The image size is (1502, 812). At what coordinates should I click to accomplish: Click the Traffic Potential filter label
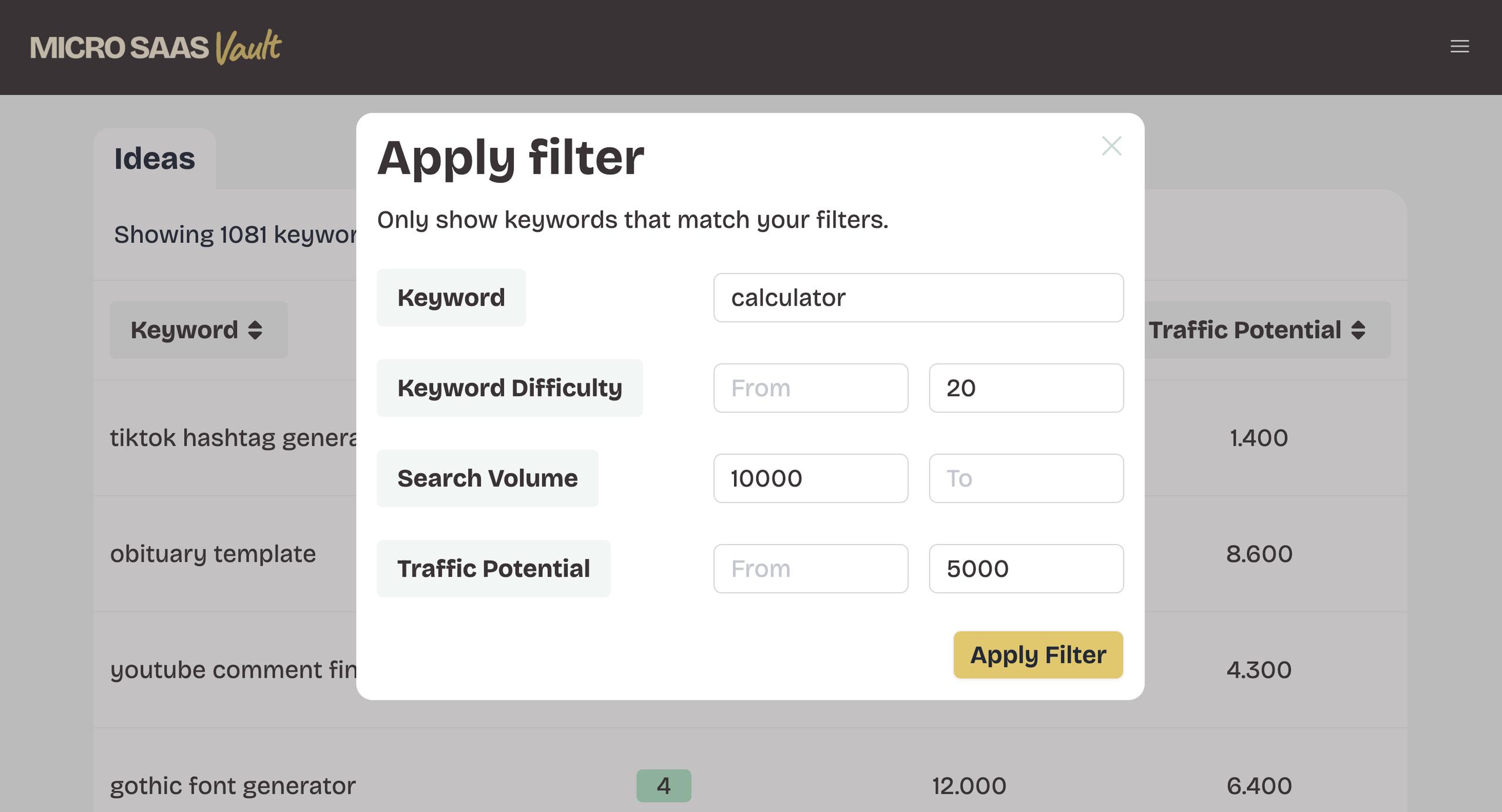coord(493,569)
